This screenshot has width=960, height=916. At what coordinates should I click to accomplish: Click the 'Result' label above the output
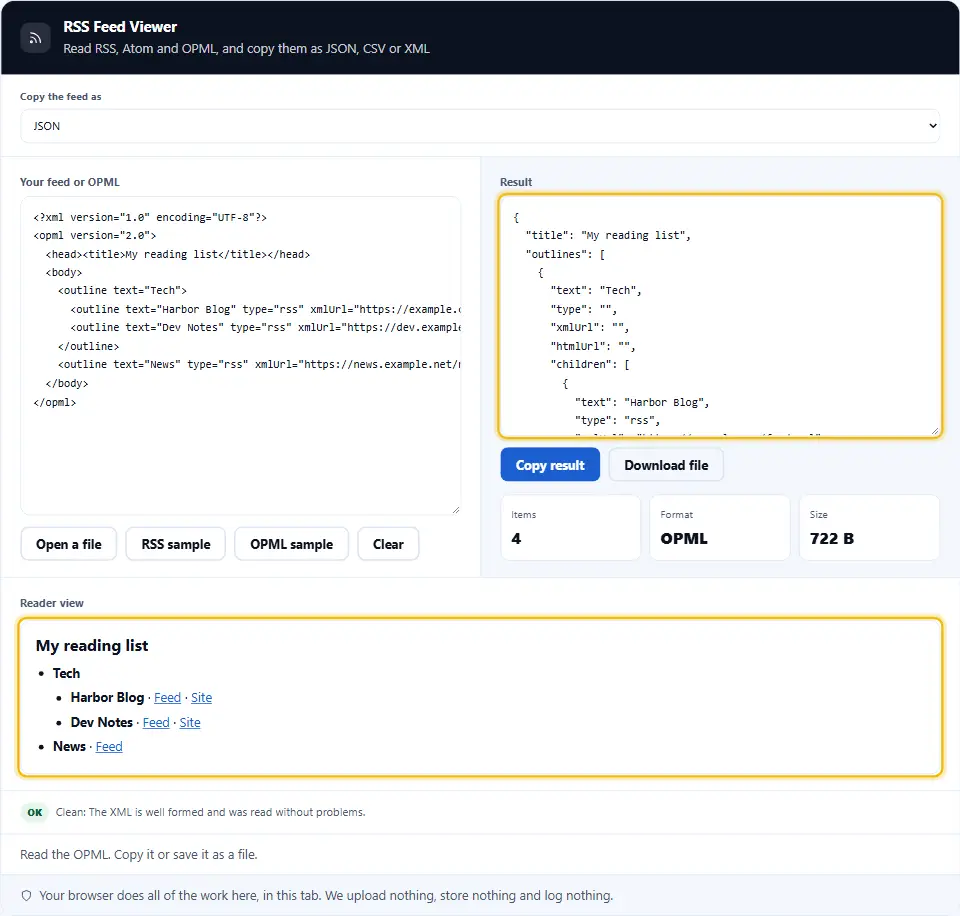pos(516,182)
